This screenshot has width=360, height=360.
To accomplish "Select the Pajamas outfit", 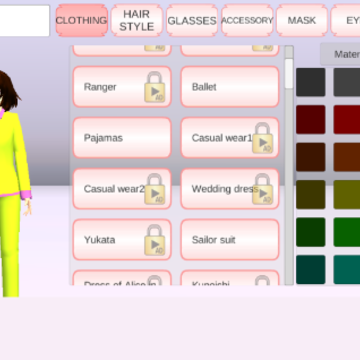I will 122,138.
